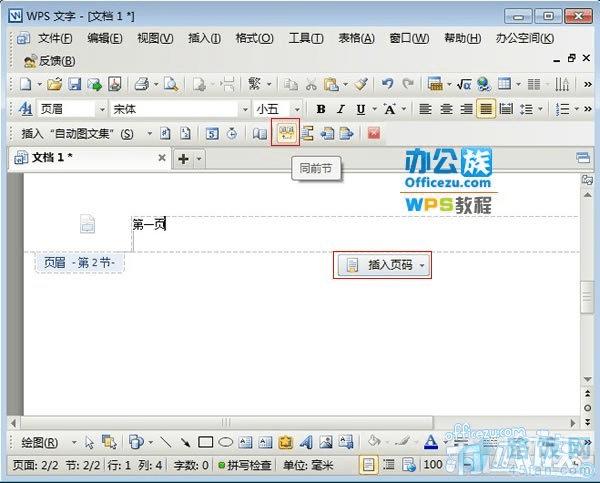Open the 编辑(E) menu
The width and height of the screenshot is (600, 483).
pos(105,38)
